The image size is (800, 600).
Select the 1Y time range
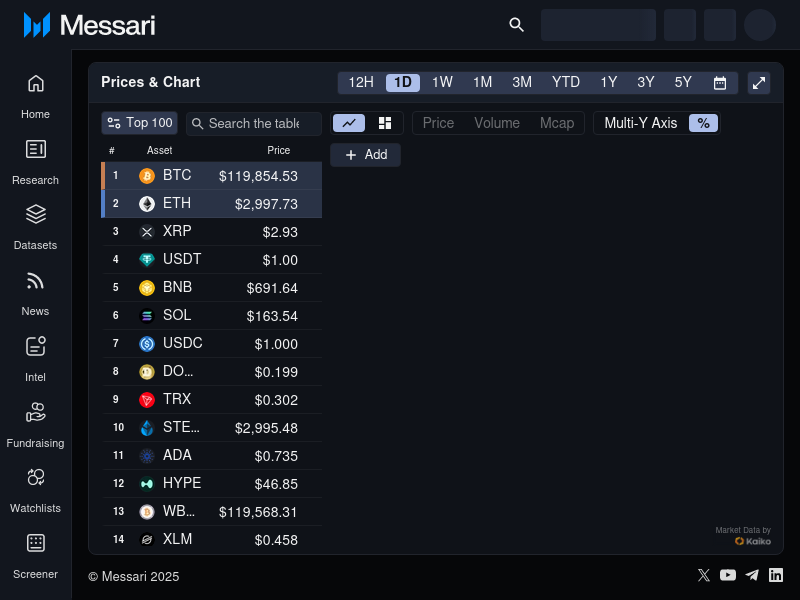[x=609, y=83]
